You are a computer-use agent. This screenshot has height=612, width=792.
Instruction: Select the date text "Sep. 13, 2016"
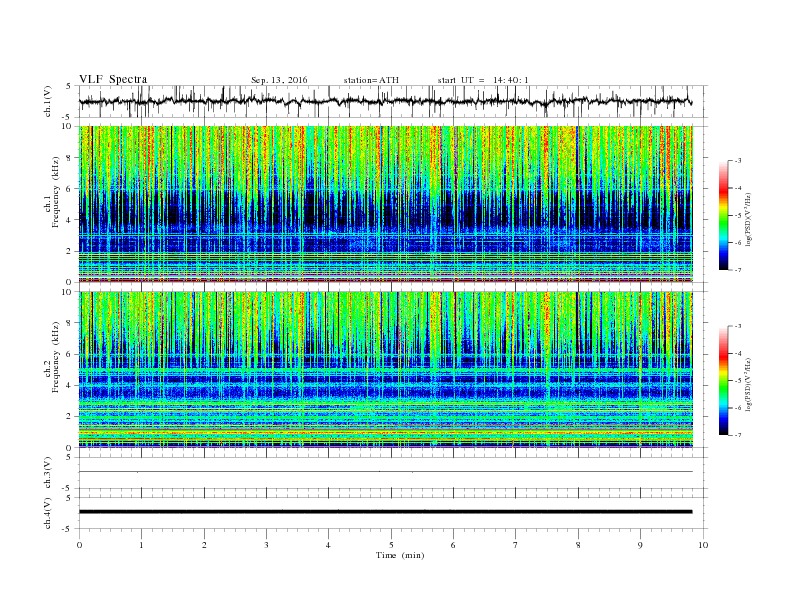click(279, 80)
